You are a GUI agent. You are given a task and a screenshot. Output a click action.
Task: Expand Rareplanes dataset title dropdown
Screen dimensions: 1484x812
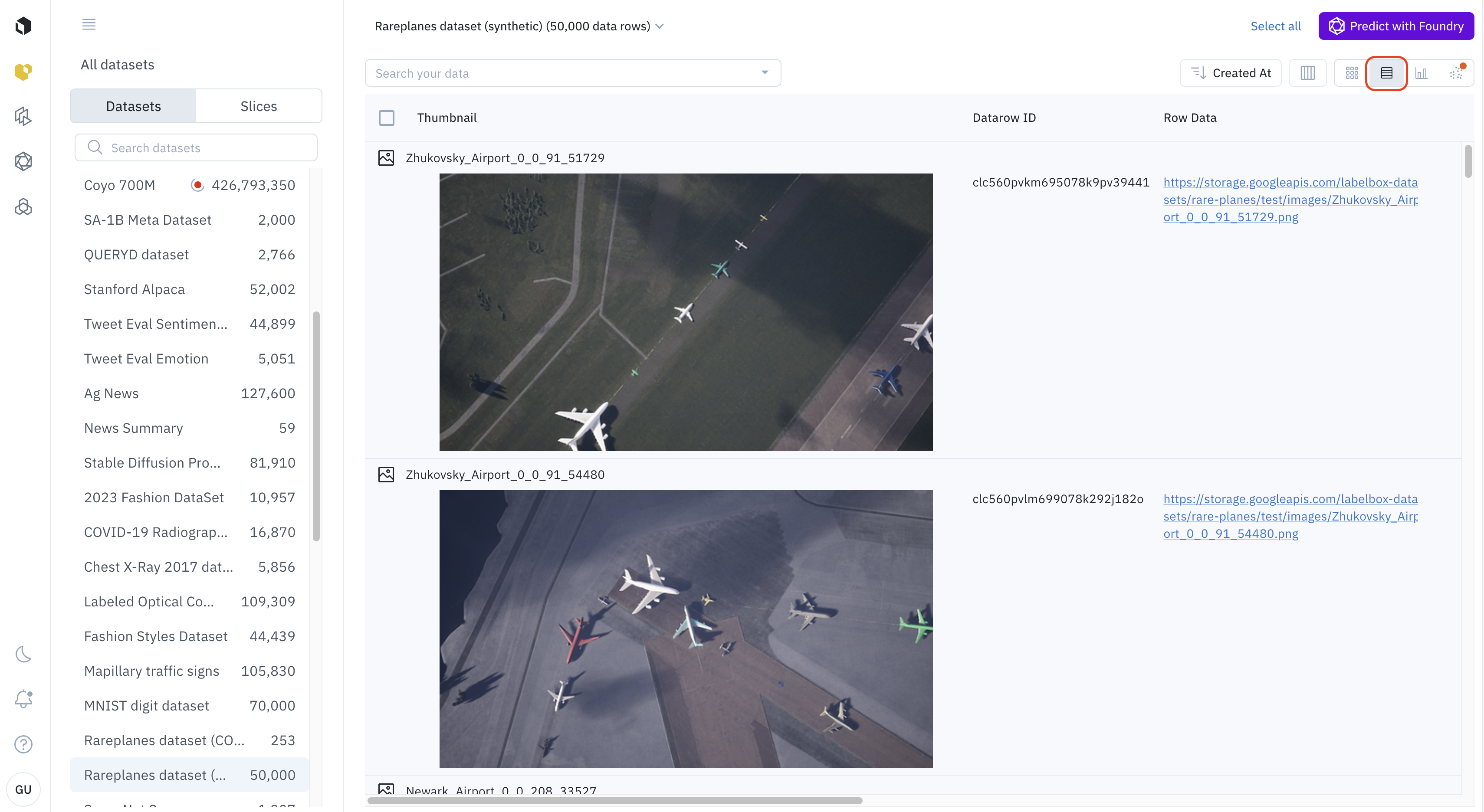pyautogui.click(x=660, y=26)
